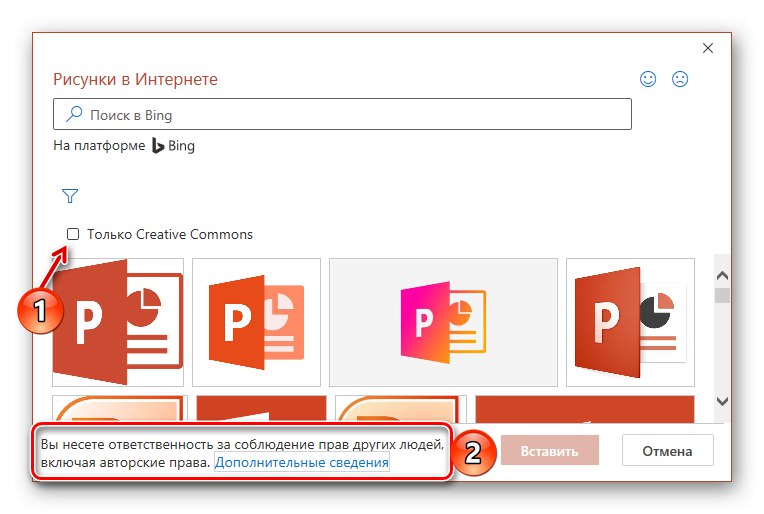This screenshot has width=764, height=514.
Task: Enable Только Creative Commons checkbox
Action: (73, 234)
